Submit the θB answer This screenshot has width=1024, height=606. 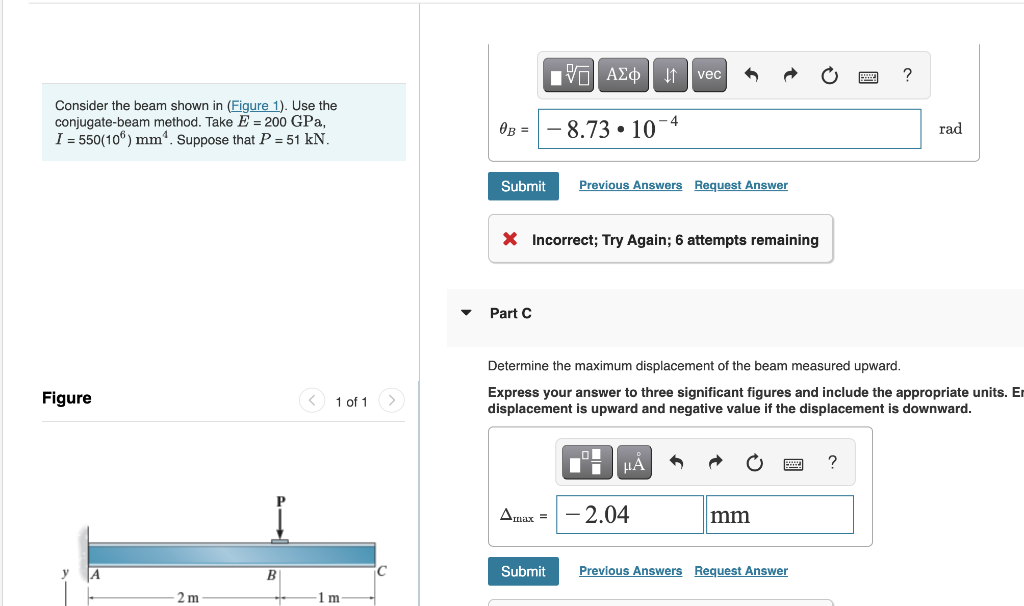tap(523, 186)
